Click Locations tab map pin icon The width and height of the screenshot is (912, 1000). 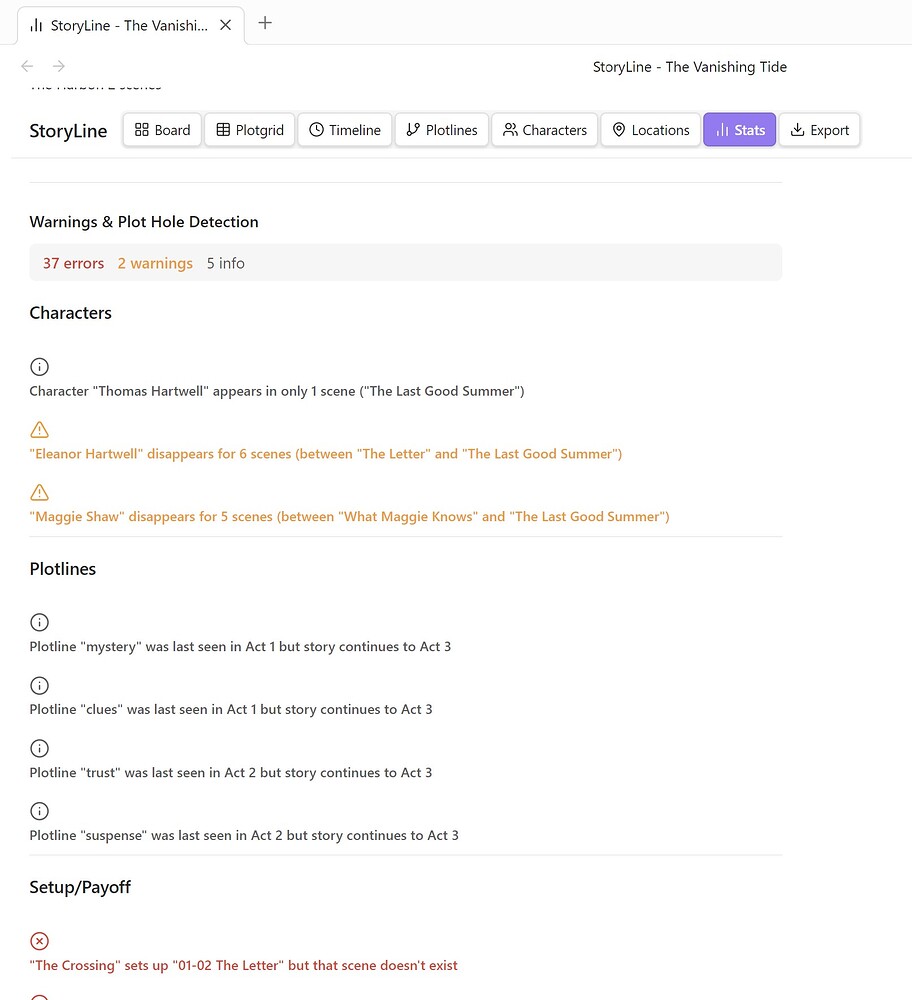(x=619, y=129)
